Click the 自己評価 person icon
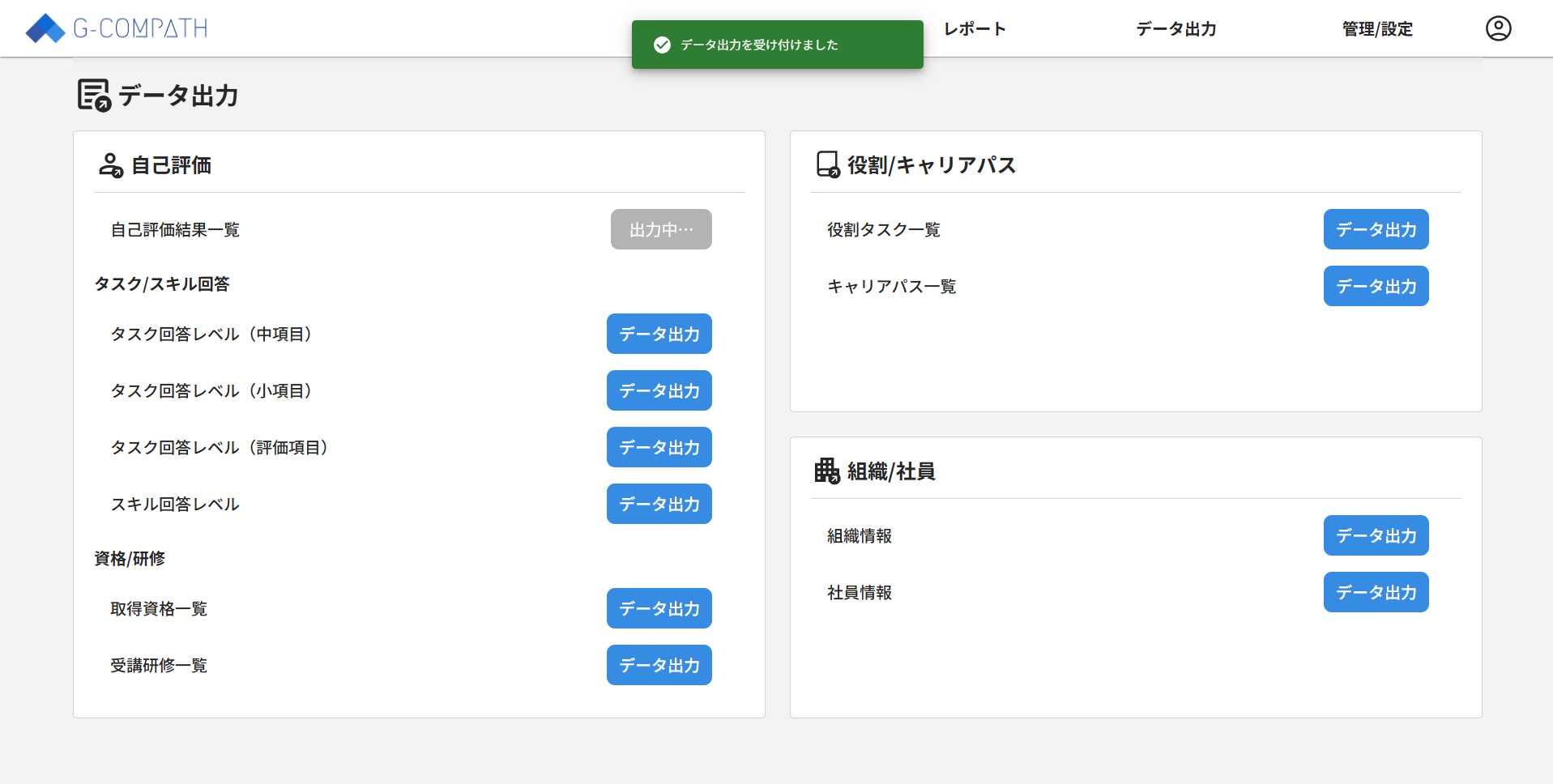 click(x=110, y=164)
